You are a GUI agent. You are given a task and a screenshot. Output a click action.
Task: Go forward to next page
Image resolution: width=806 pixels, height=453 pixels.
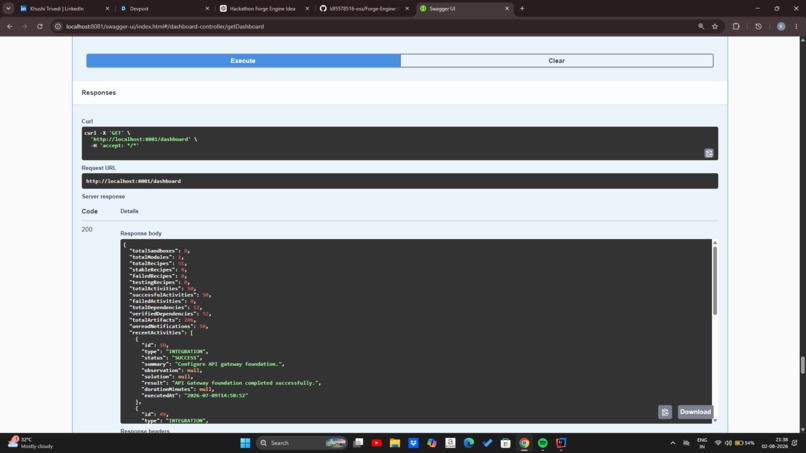pyautogui.click(x=25, y=26)
